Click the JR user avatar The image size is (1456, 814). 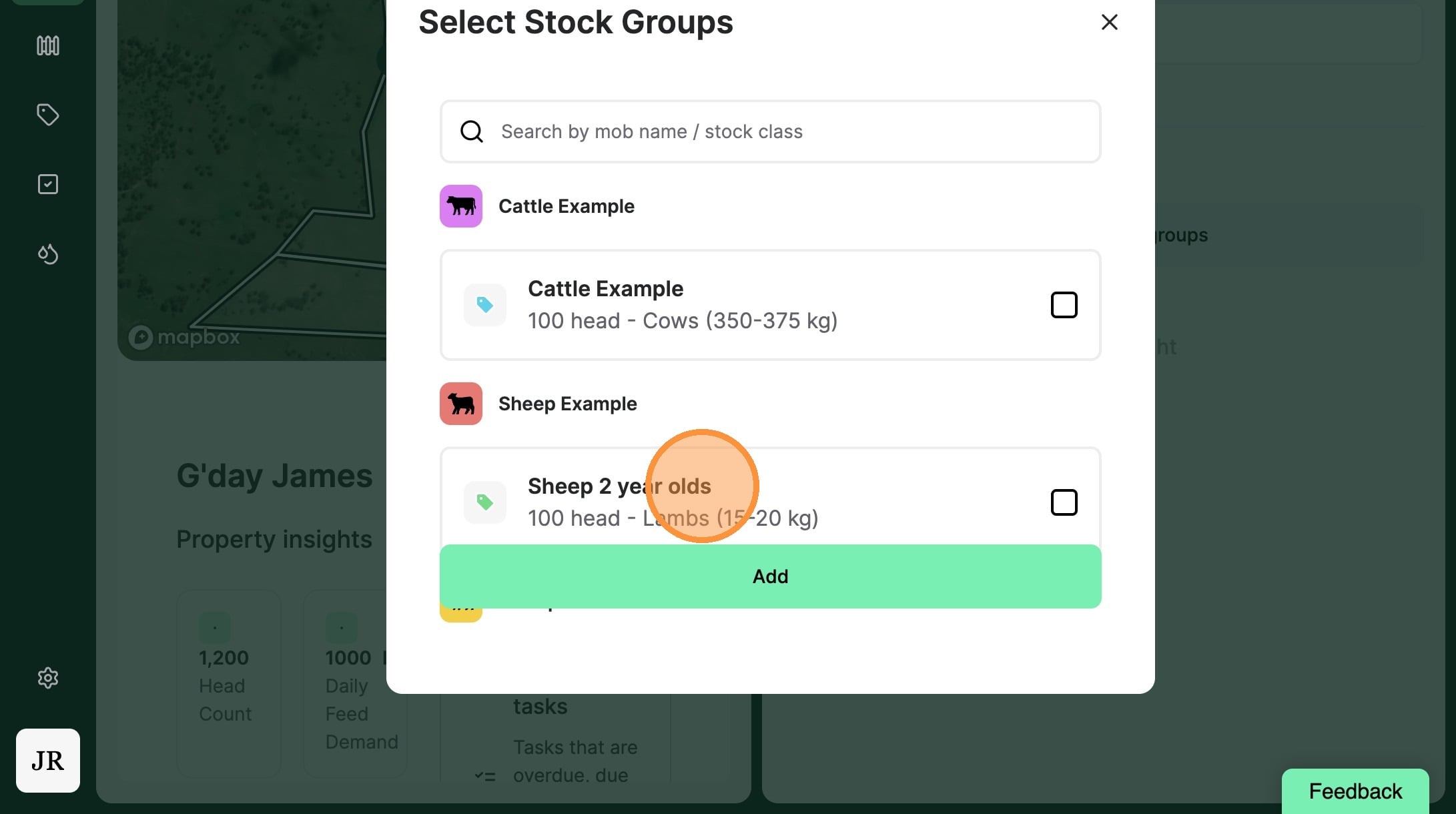click(x=47, y=760)
